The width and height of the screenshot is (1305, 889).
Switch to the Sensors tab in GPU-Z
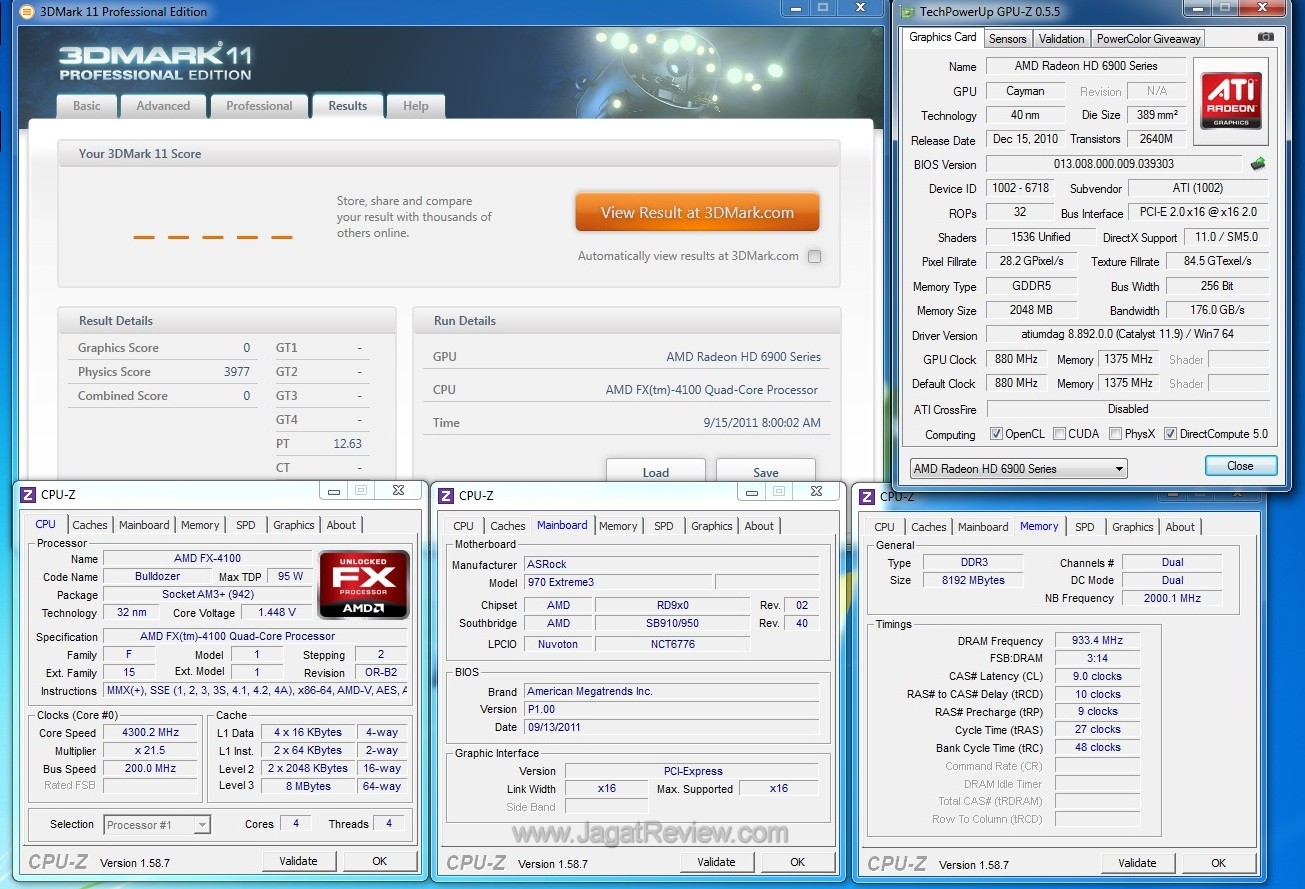coord(1007,38)
